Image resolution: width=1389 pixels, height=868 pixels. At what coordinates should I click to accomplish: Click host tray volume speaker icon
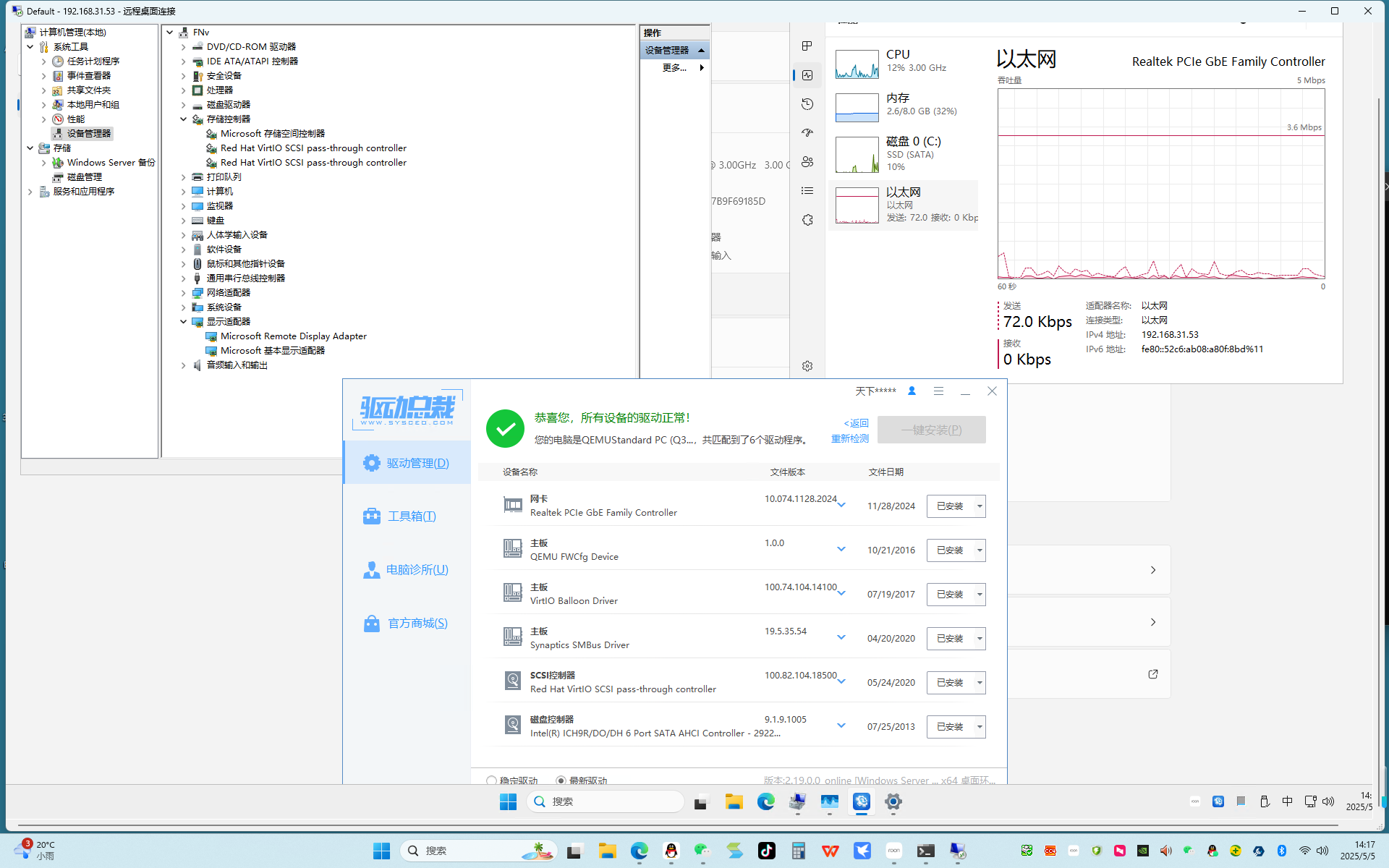(x=1322, y=851)
